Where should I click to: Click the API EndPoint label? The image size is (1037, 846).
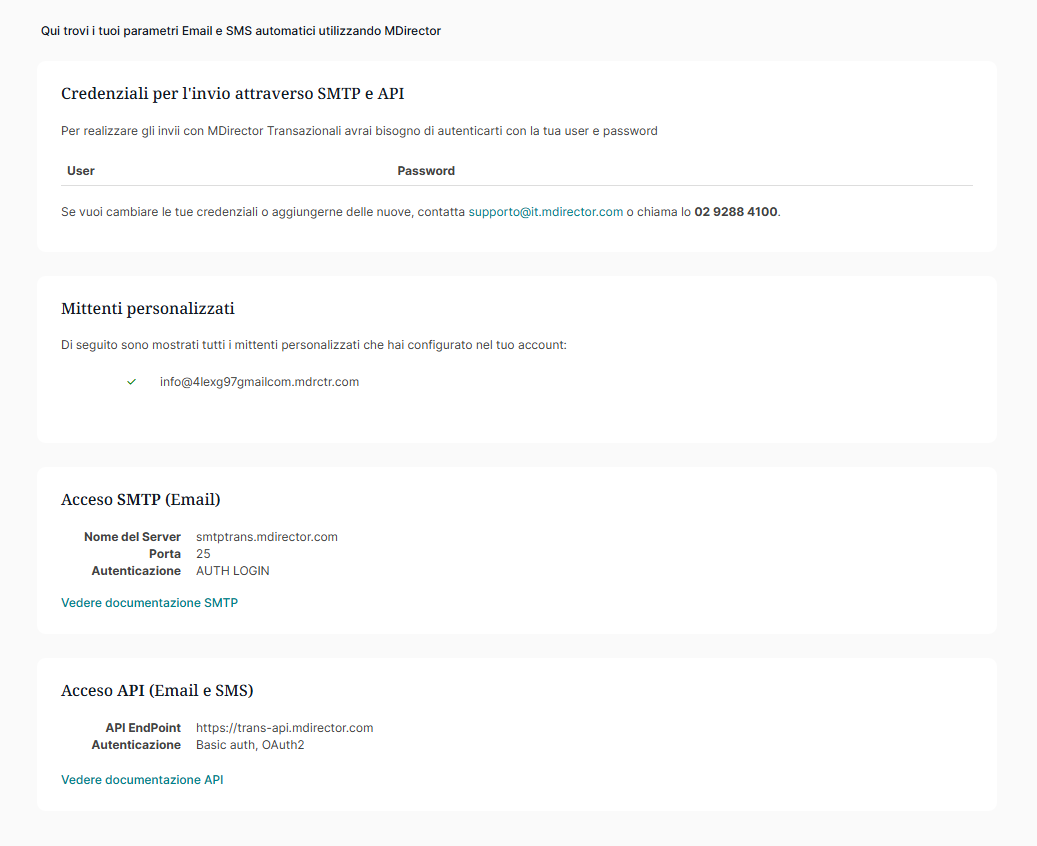point(143,728)
